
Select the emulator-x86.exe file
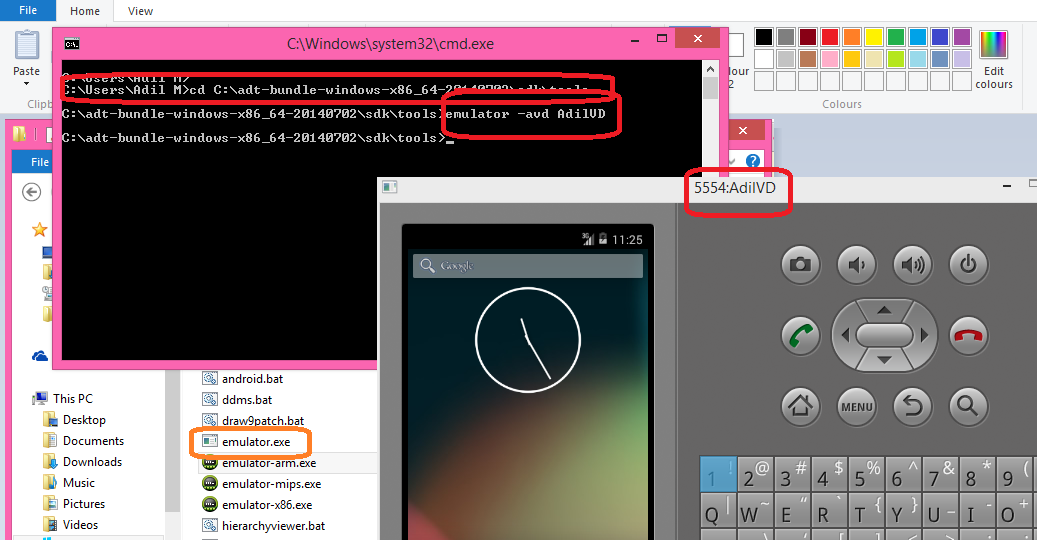tap(267, 505)
